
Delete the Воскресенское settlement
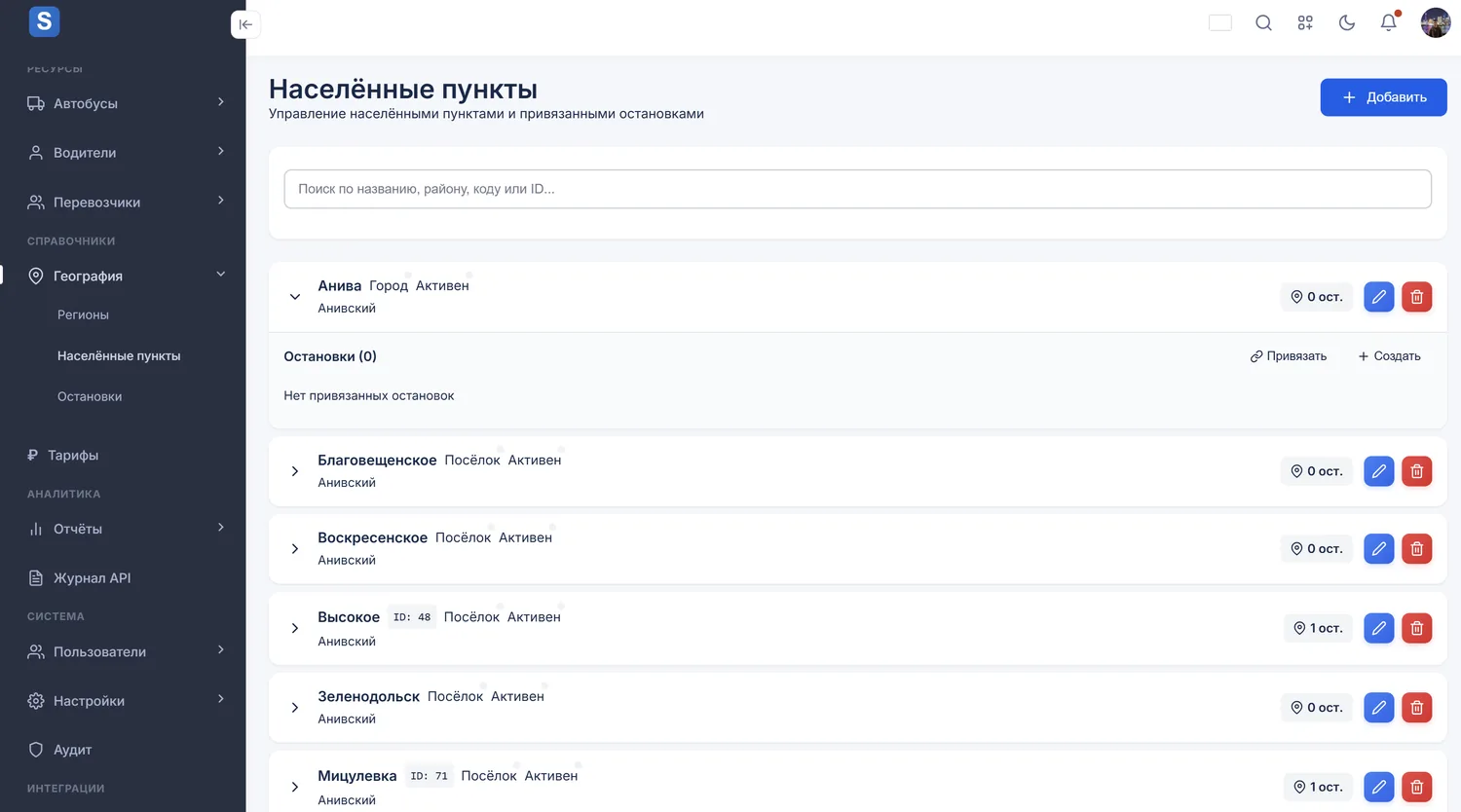(x=1416, y=549)
